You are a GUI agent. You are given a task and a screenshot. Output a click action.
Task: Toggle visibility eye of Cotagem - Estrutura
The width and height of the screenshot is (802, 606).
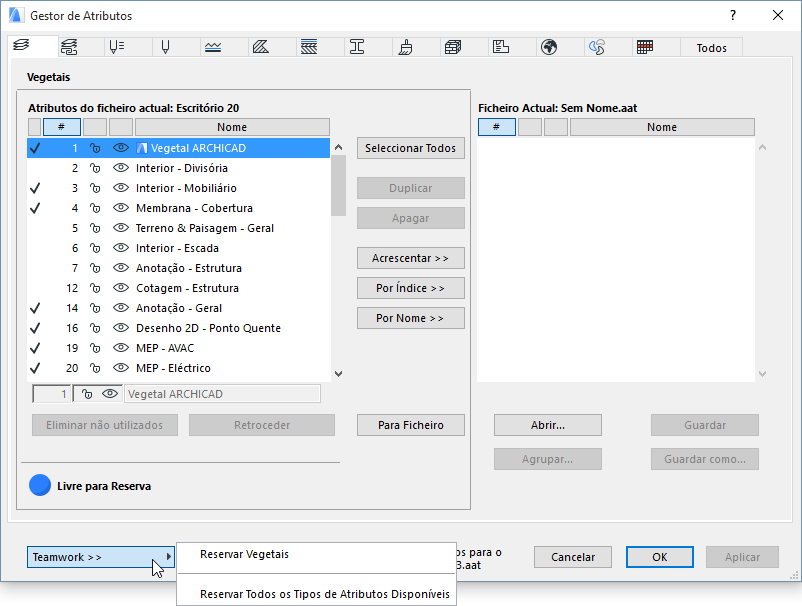tap(121, 287)
